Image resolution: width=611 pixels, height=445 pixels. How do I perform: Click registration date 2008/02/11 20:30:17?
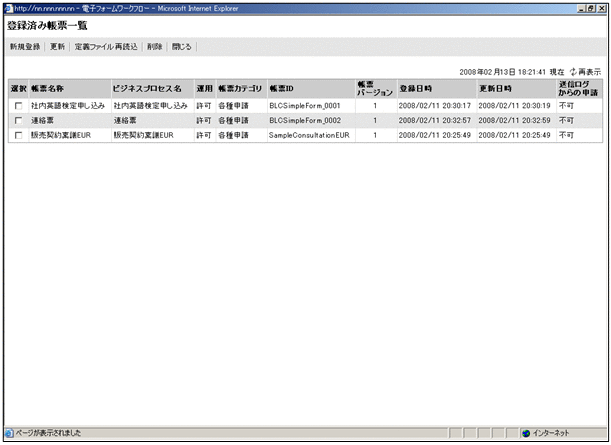point(434,106)
